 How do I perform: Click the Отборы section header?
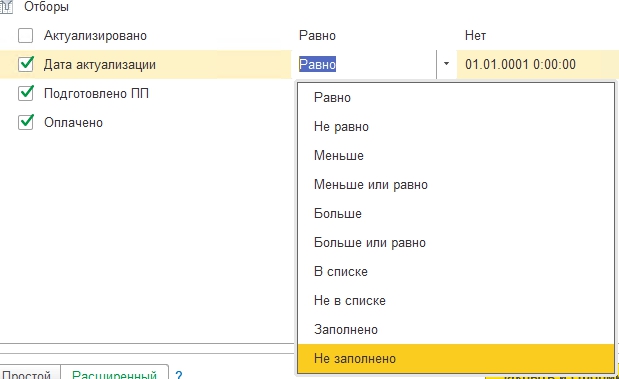46,7
